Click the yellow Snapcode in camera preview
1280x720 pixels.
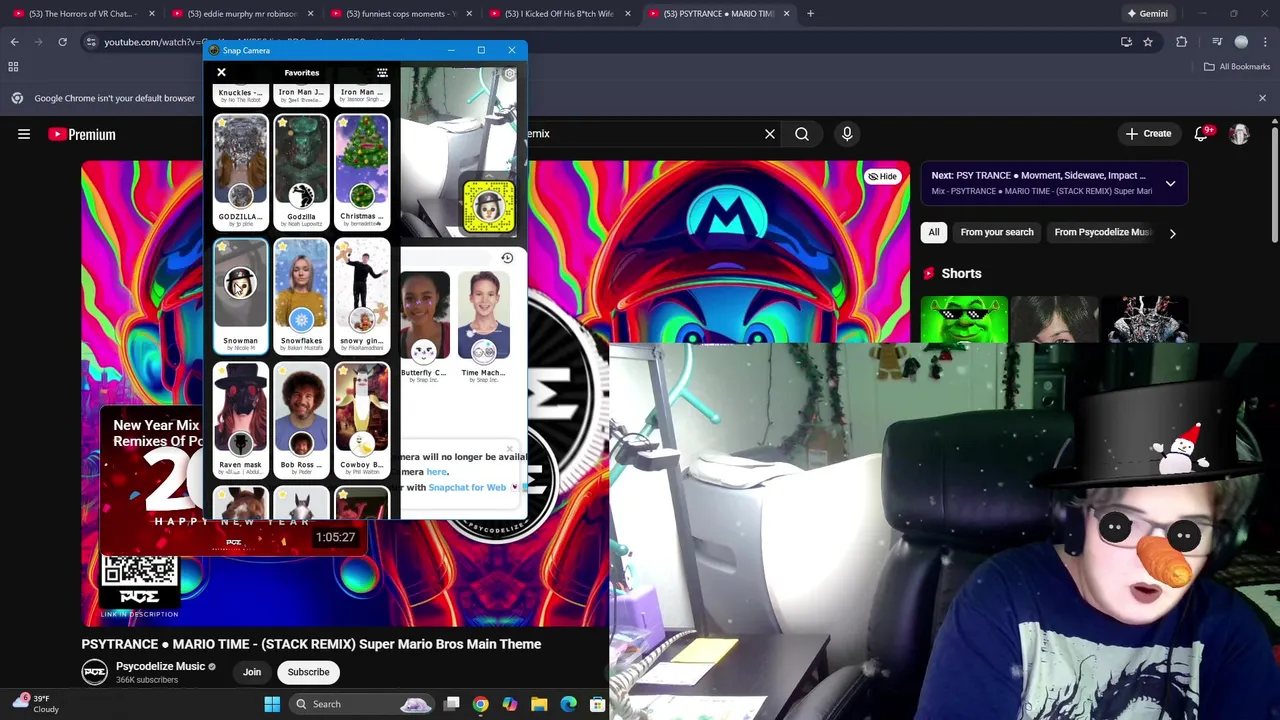click(489, 205)
